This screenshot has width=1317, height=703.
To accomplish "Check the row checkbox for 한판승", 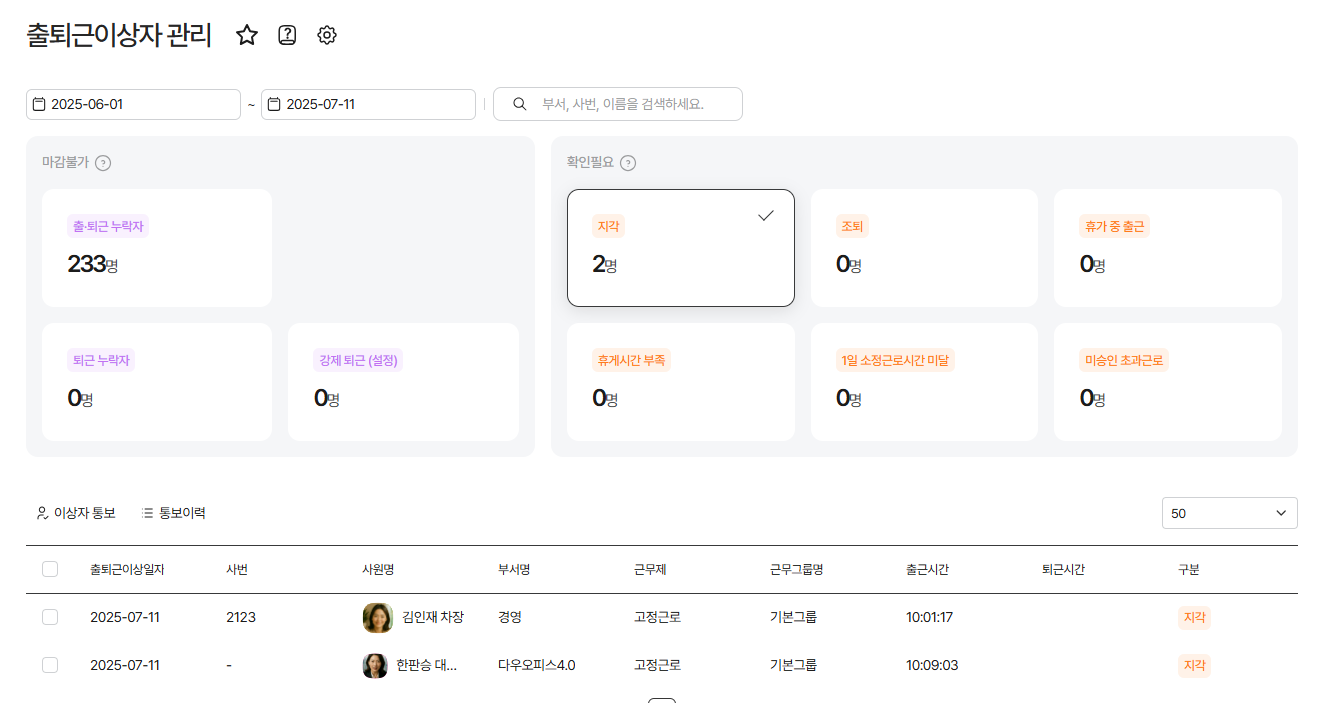I will coord(50,665).
